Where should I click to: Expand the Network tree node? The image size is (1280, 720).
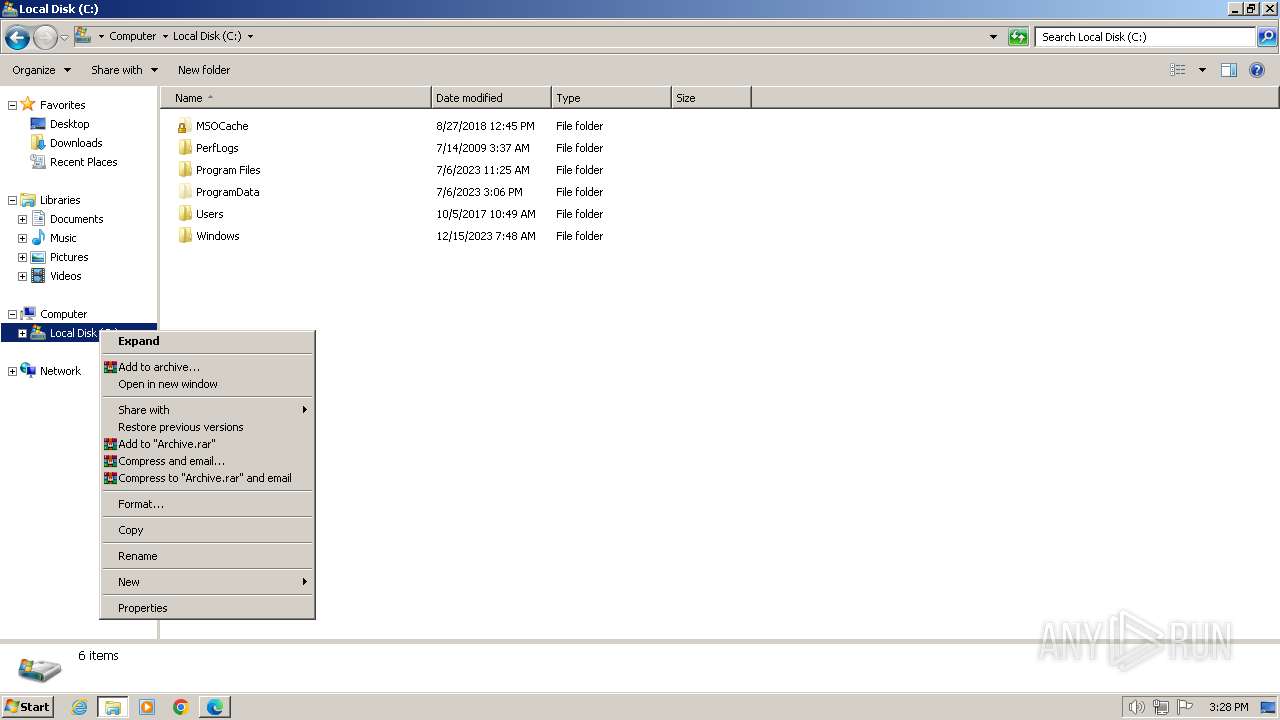coord(12,371)
